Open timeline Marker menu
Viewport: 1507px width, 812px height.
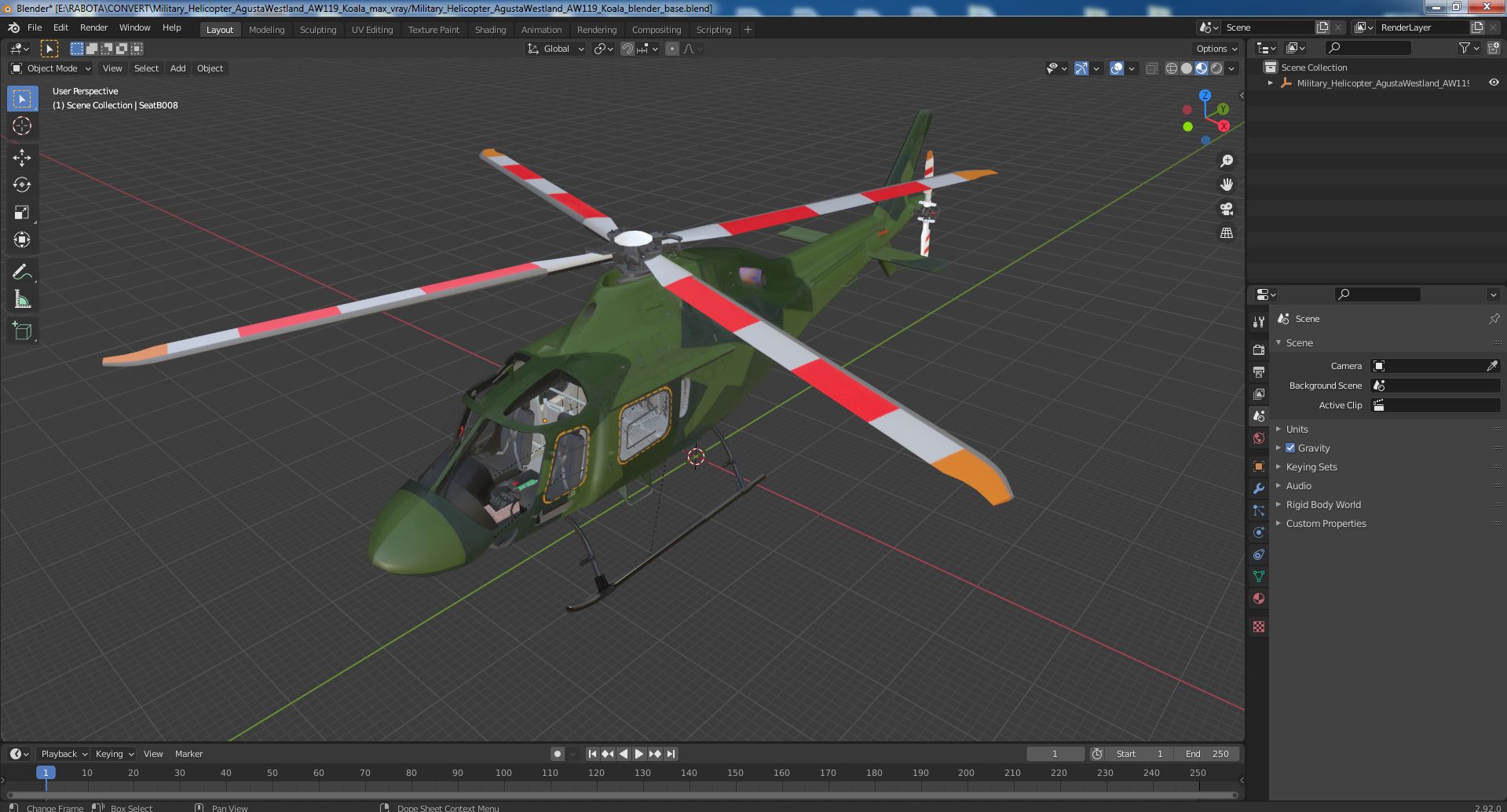click(x=188, y=754)
